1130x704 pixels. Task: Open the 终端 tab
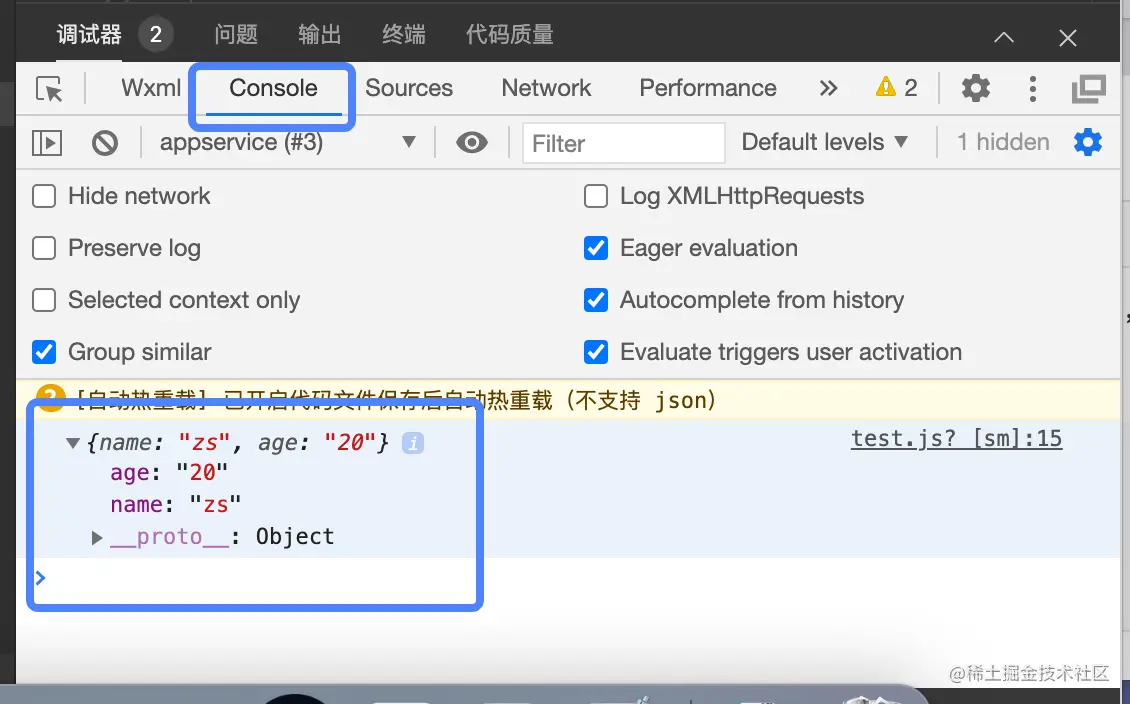point(404,34)
